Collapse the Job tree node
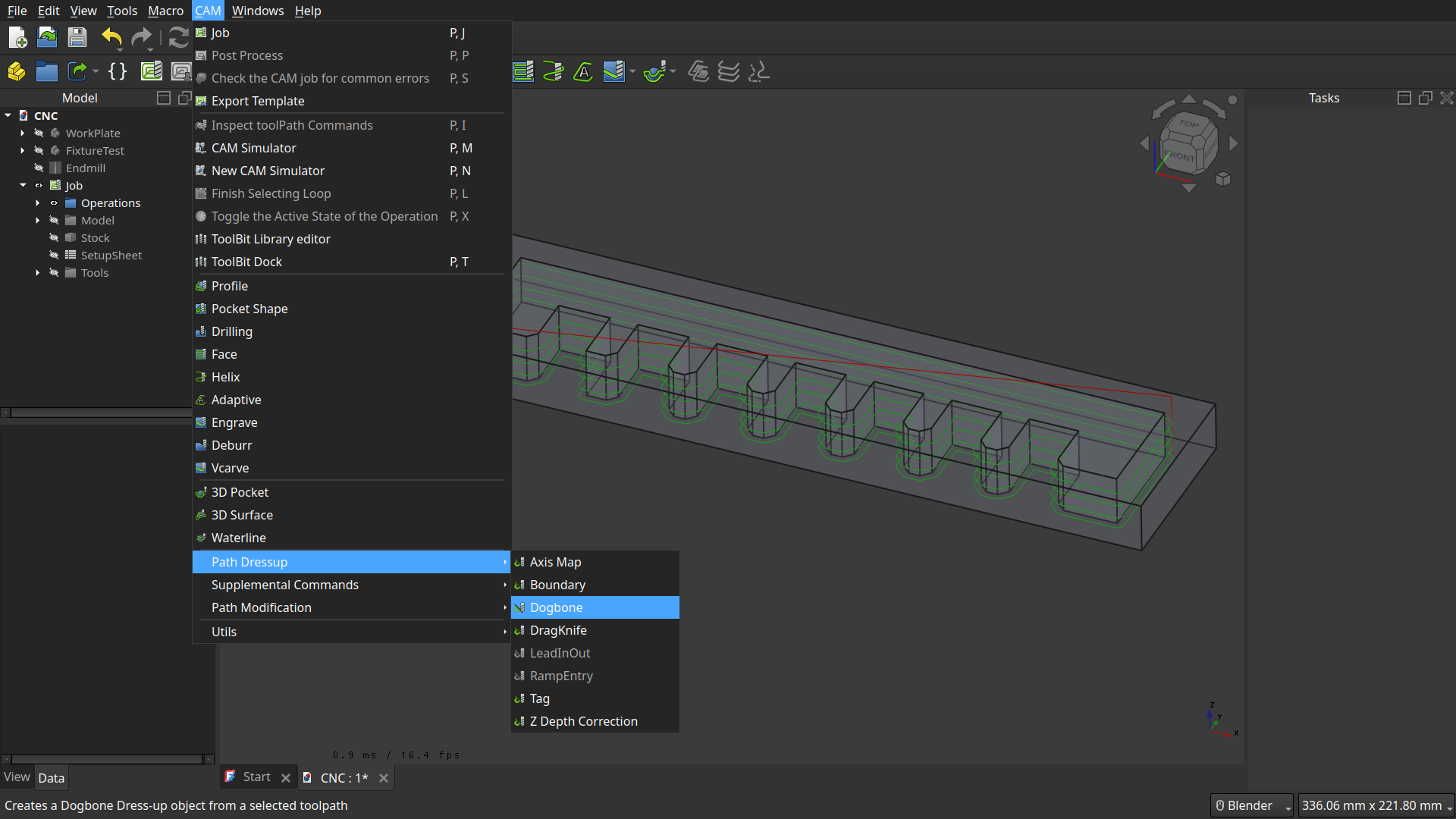Image resolution: width=1456 pixels, height=819 pixels. pos(23,185)
